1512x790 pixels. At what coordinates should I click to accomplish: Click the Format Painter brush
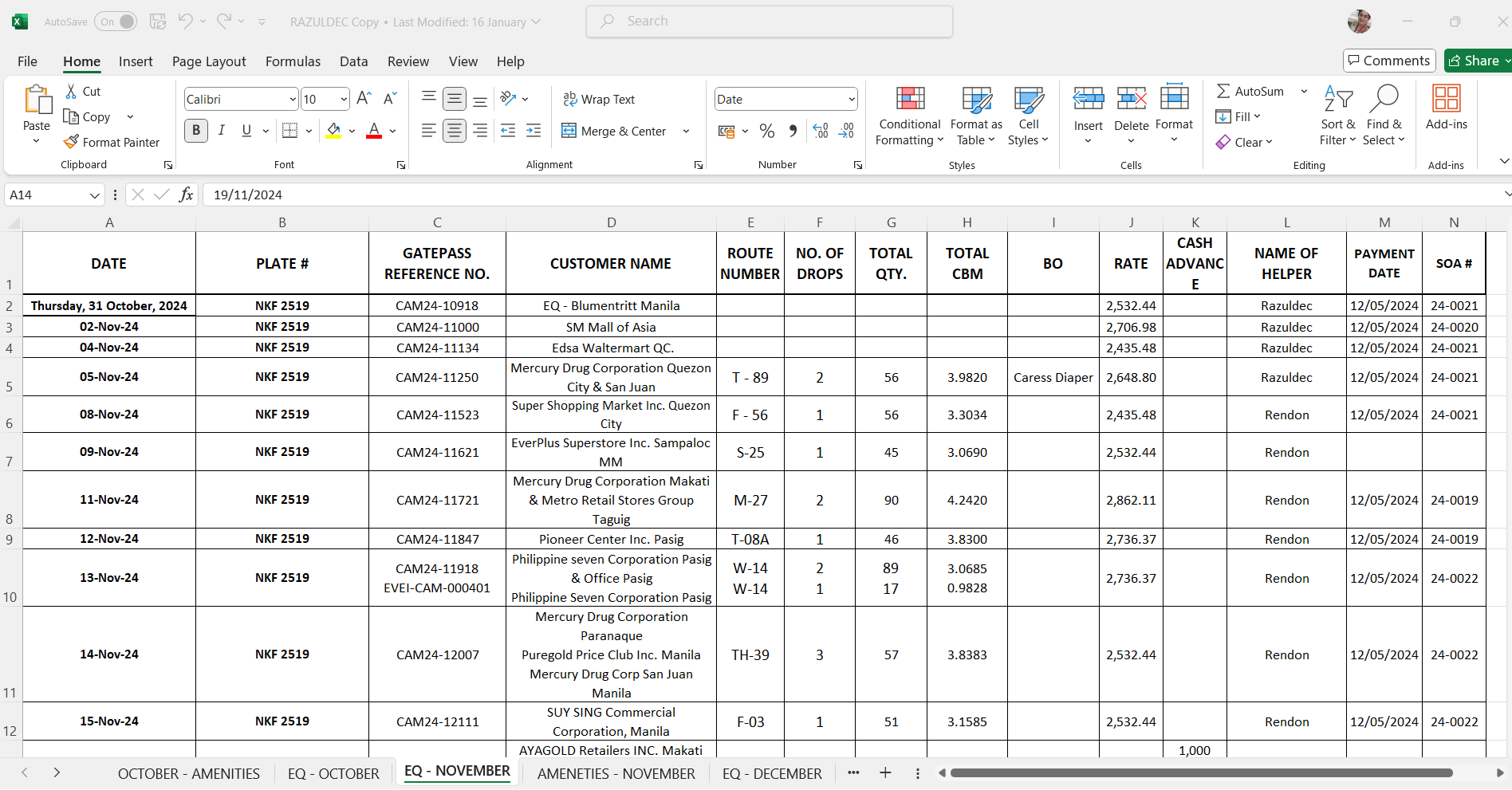point(71,142)
